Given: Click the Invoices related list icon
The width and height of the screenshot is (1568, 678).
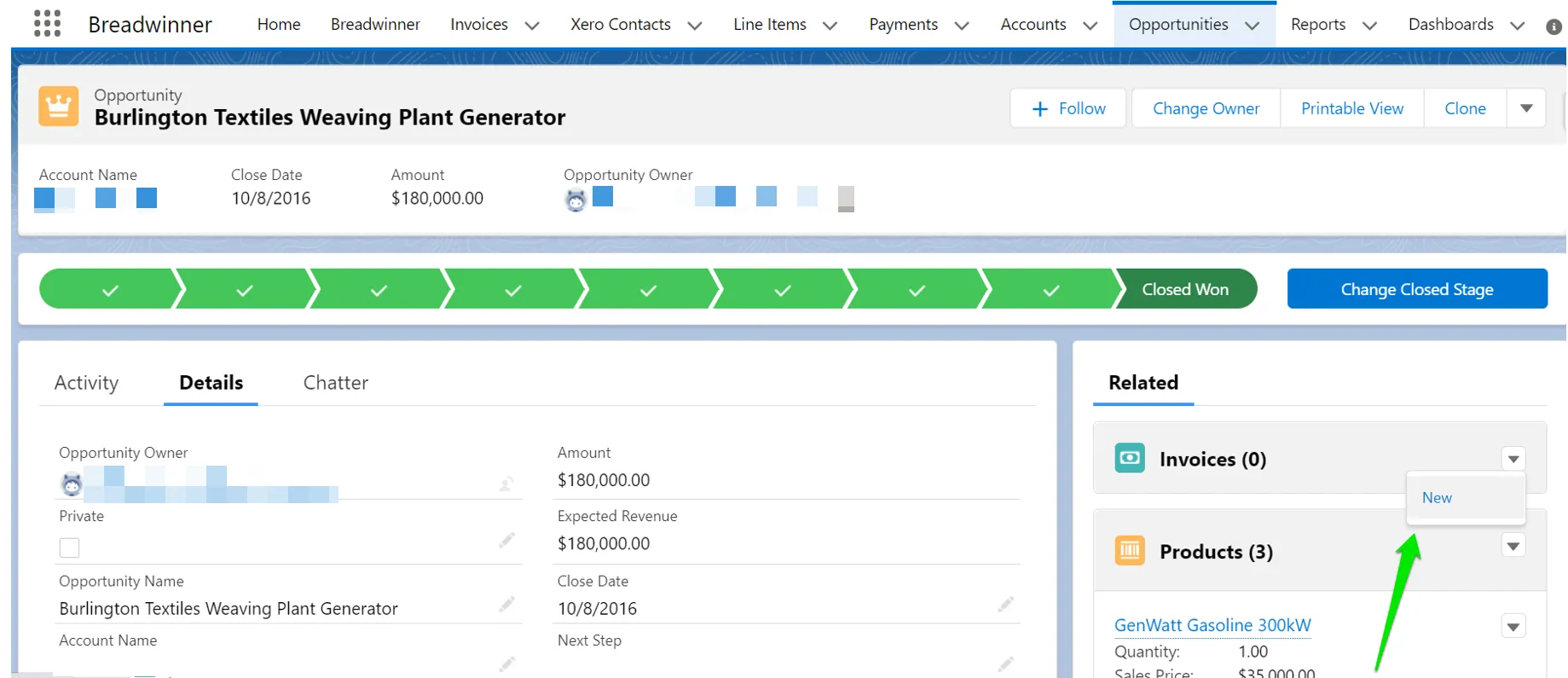Looking at the screenshot, I should pyautogui.click(x=1130, y=458).
